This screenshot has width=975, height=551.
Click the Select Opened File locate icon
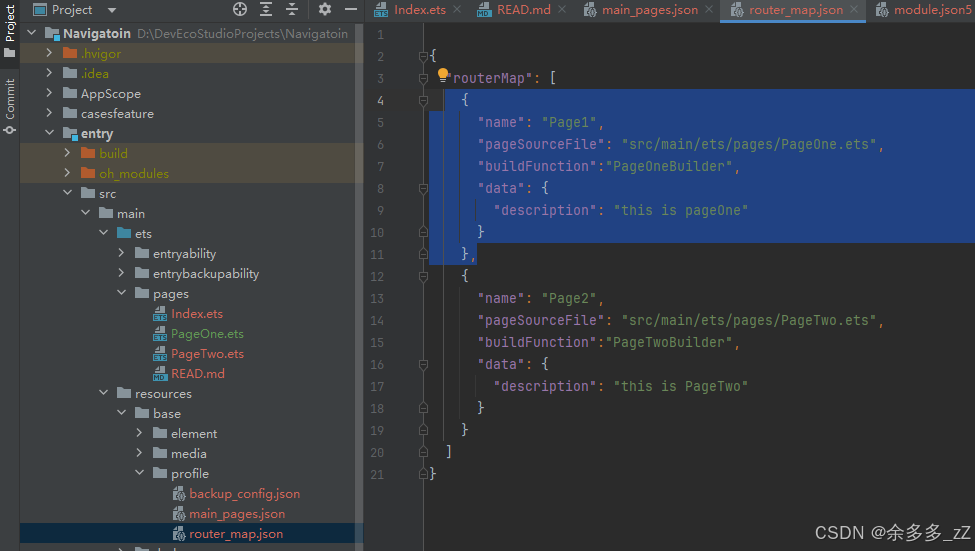pos(240,9)
